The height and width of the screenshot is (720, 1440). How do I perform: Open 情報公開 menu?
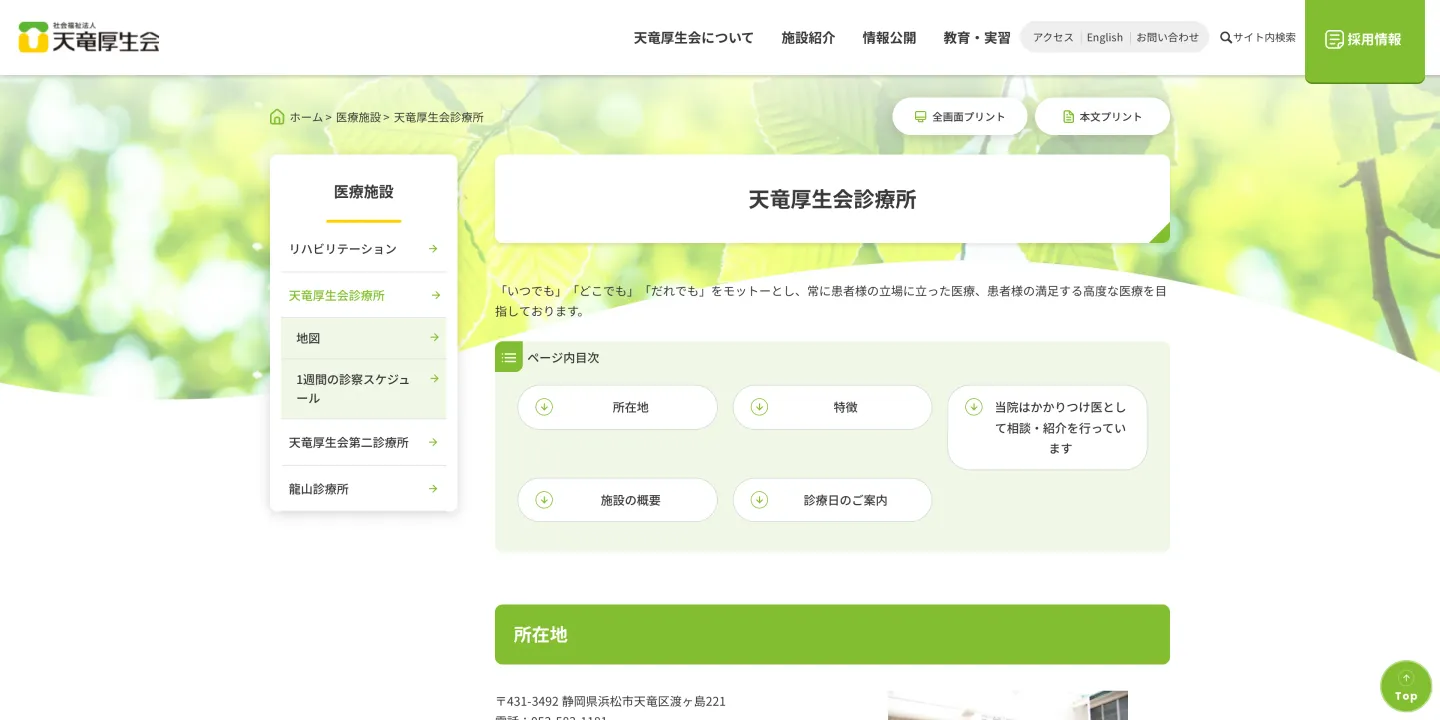click(x=889, y=38)
